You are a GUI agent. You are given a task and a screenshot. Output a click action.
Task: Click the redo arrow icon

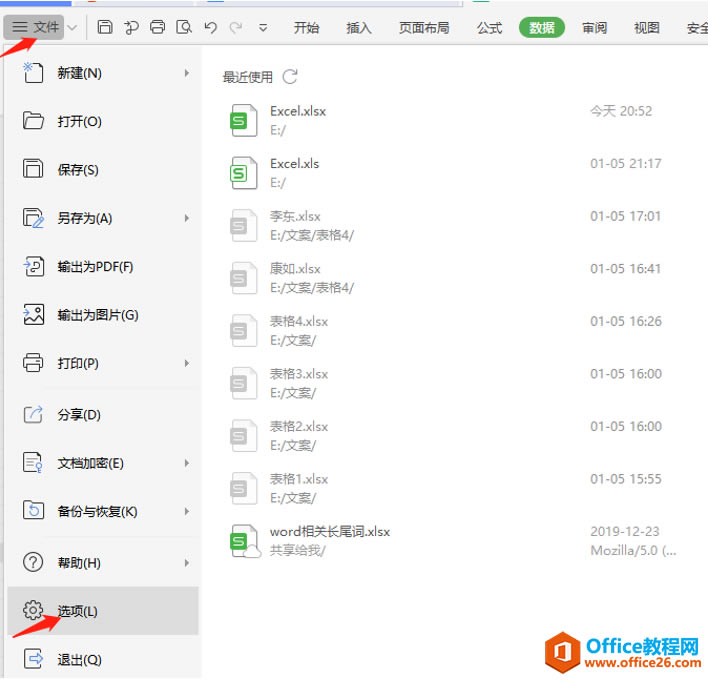click(236, 28)
